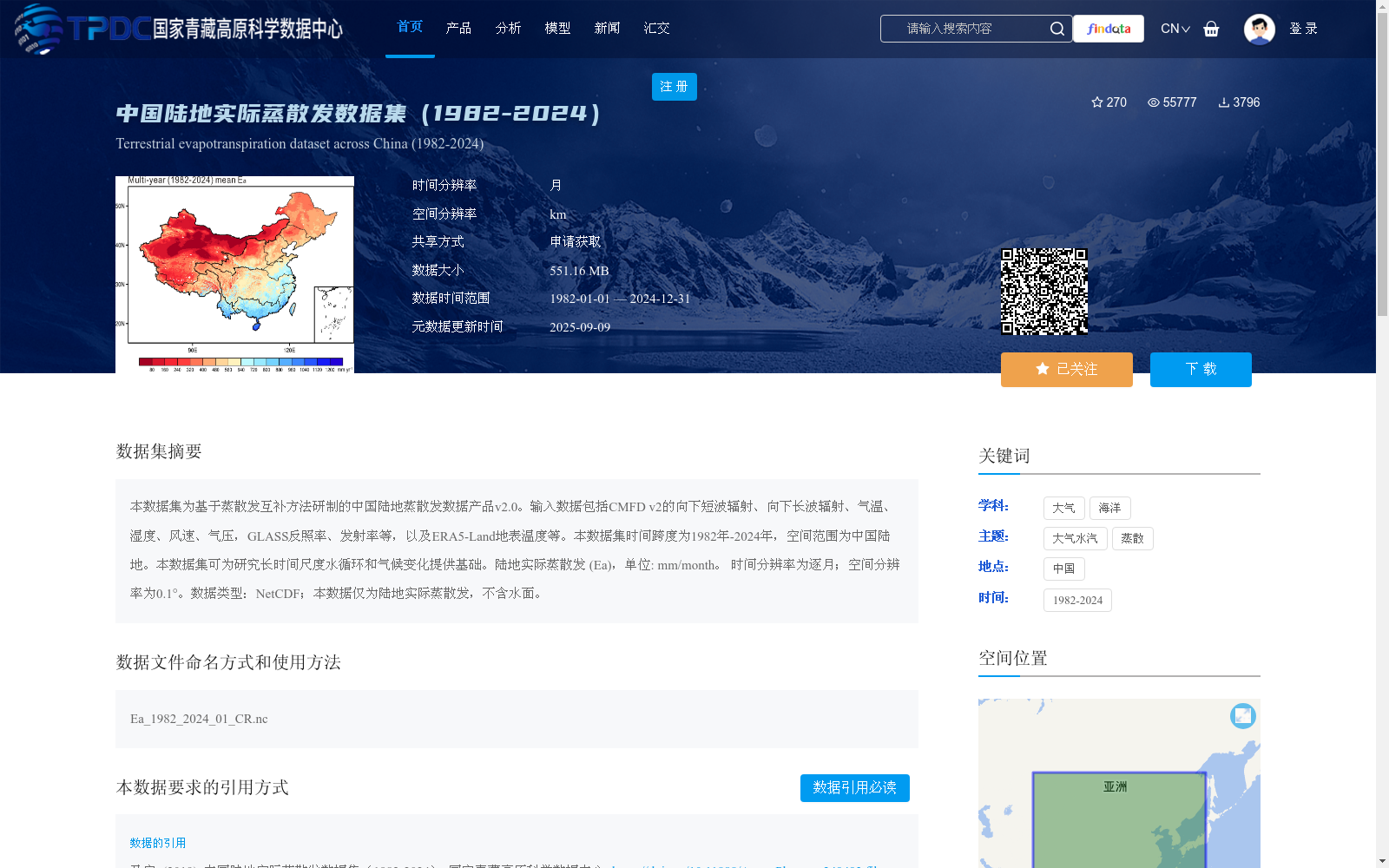The image size is (1389, 868).
Task: Click the color scale legend under the map
Action: click(x=243, y=361)
